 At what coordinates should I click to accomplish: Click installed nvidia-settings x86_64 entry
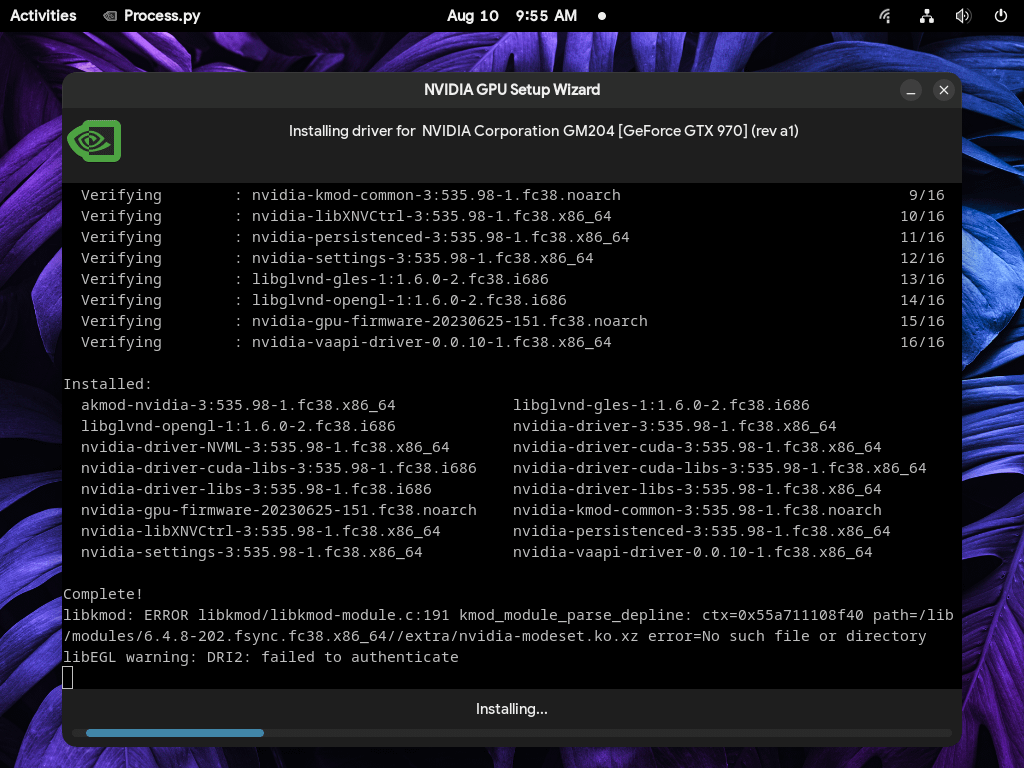(x=251, y=552)
